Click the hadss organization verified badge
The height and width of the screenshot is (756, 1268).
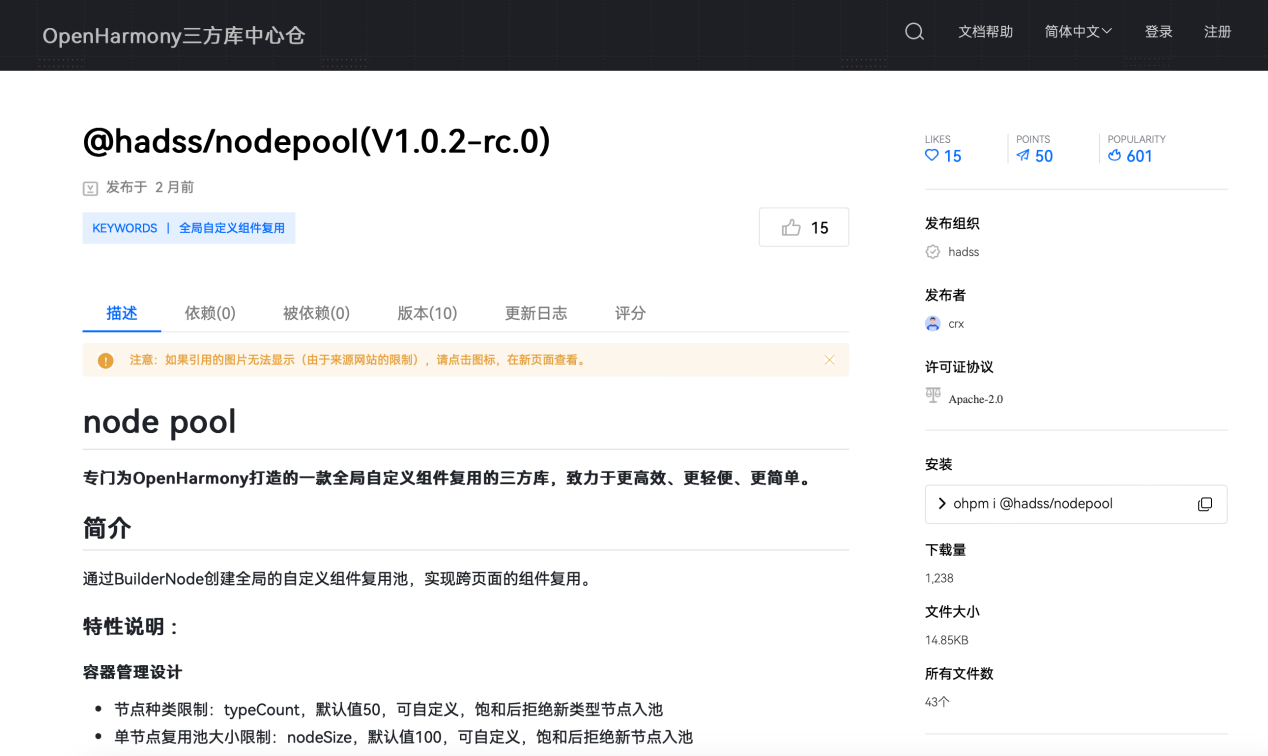(933, 252)
